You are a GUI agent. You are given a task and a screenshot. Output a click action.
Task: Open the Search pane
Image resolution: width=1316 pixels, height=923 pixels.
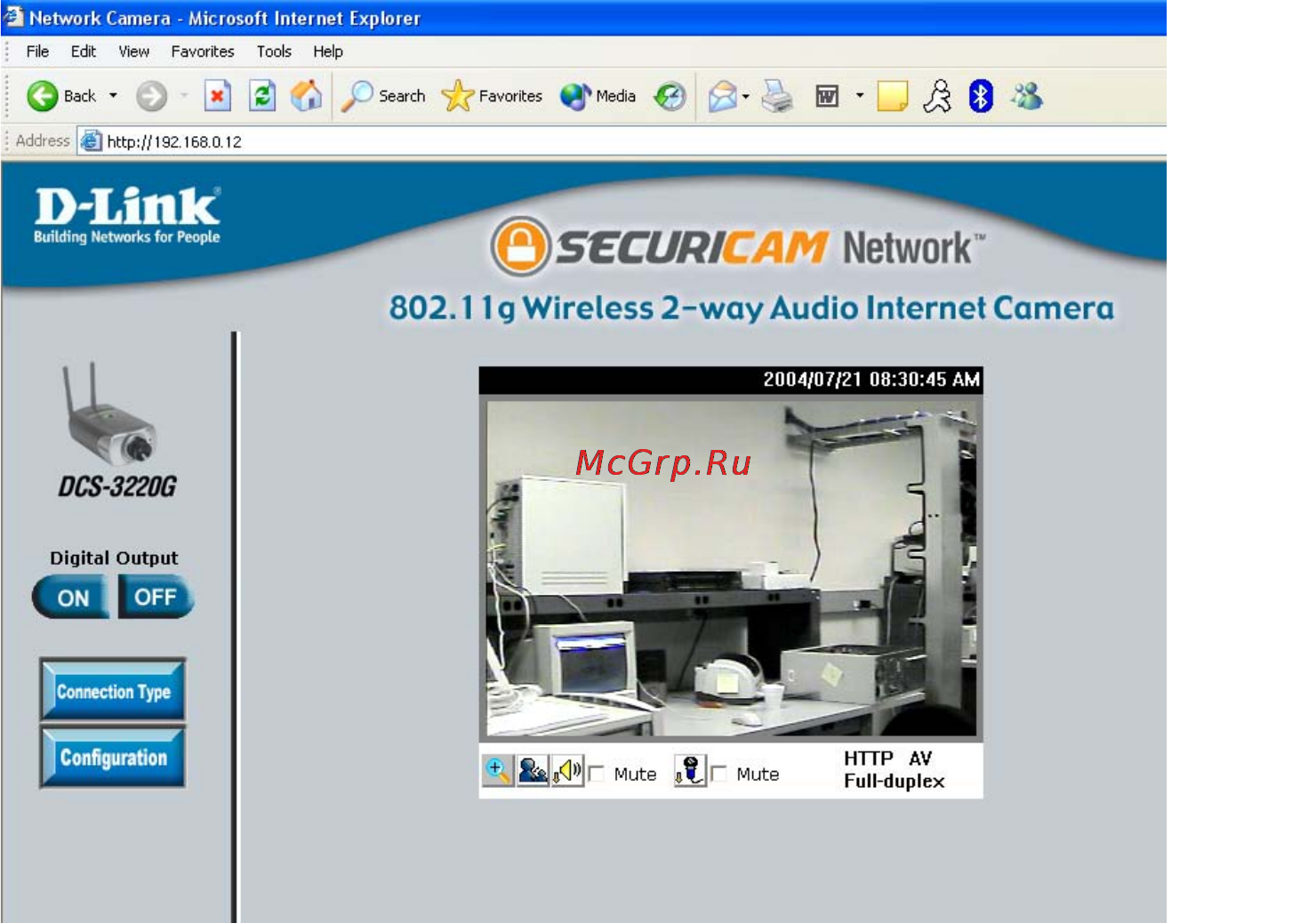tap(384, 96)
